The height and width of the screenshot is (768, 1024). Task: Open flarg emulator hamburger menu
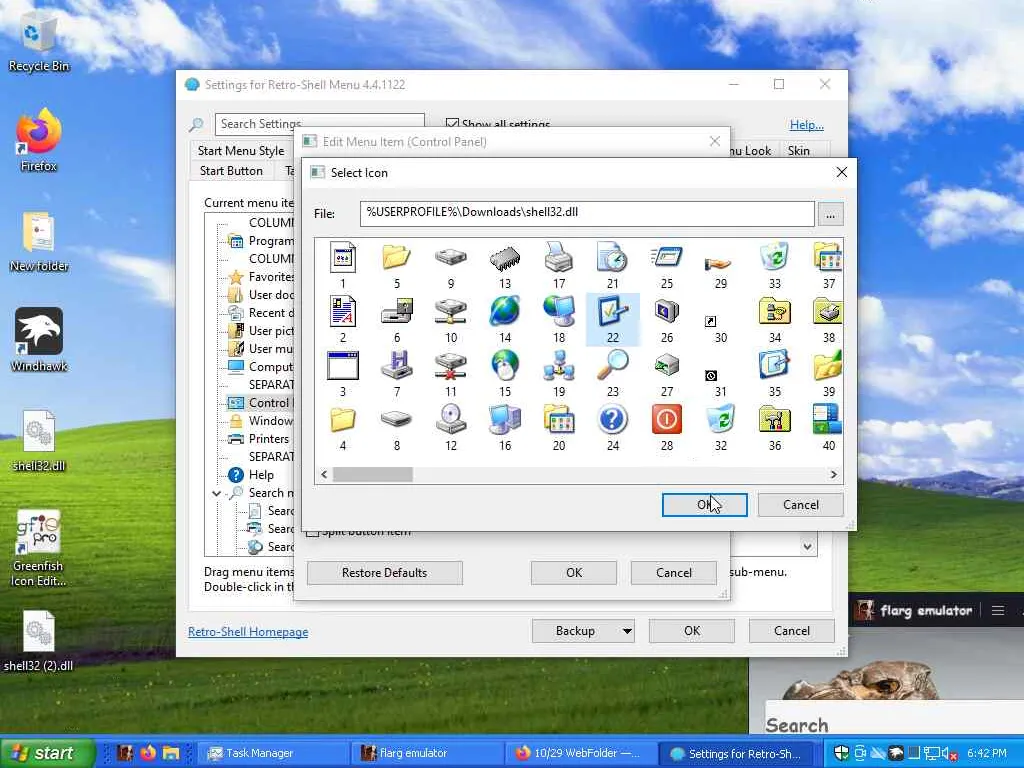[997, 611]
